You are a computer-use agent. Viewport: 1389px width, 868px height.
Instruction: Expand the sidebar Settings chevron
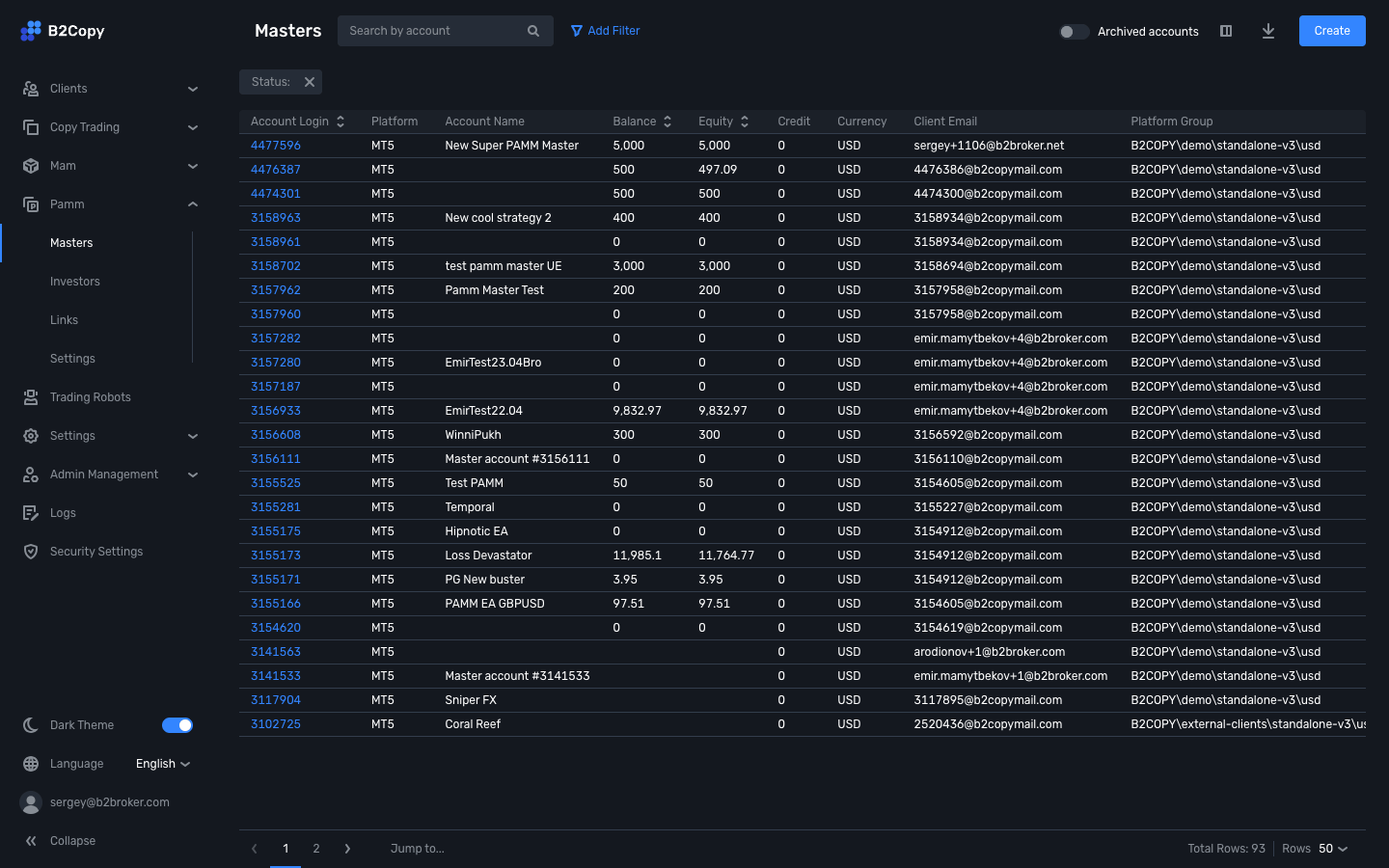click(x=193, y=436)
